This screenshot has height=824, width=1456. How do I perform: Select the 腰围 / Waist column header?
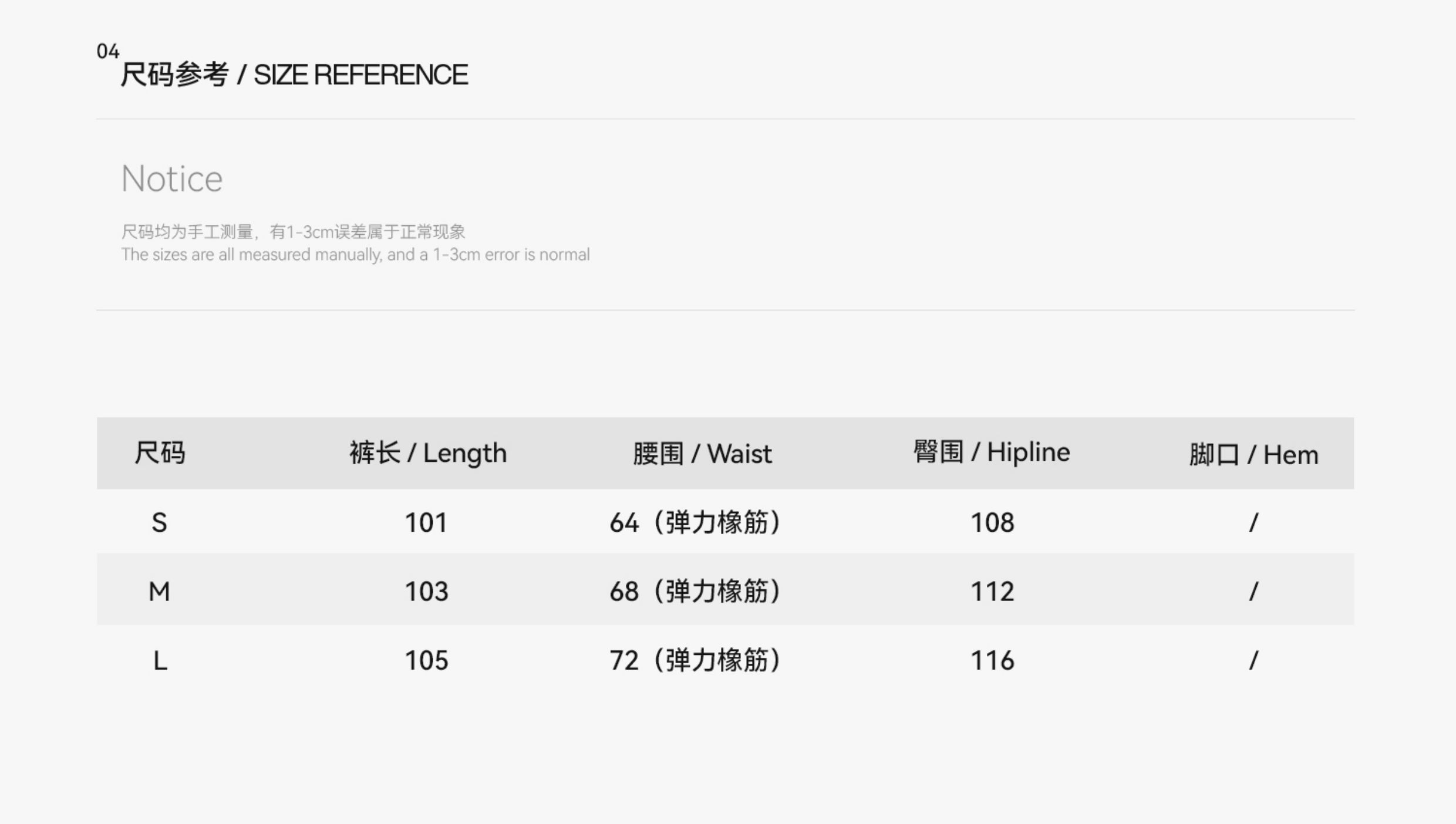[x=702, y=454]
